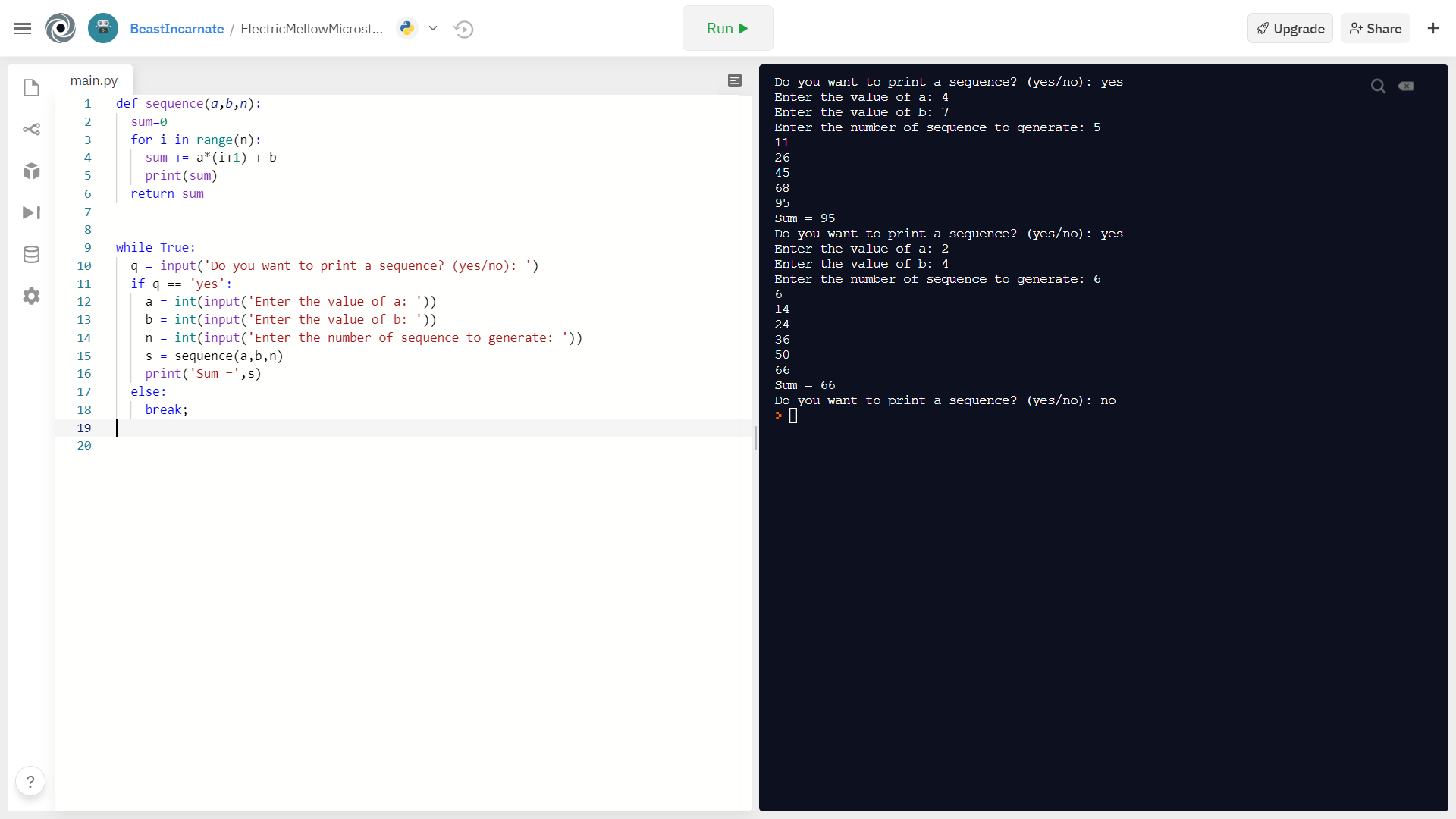Screen dimensions: 1456x819
Task: Clear the console
Action: (x=1406, y=86)
